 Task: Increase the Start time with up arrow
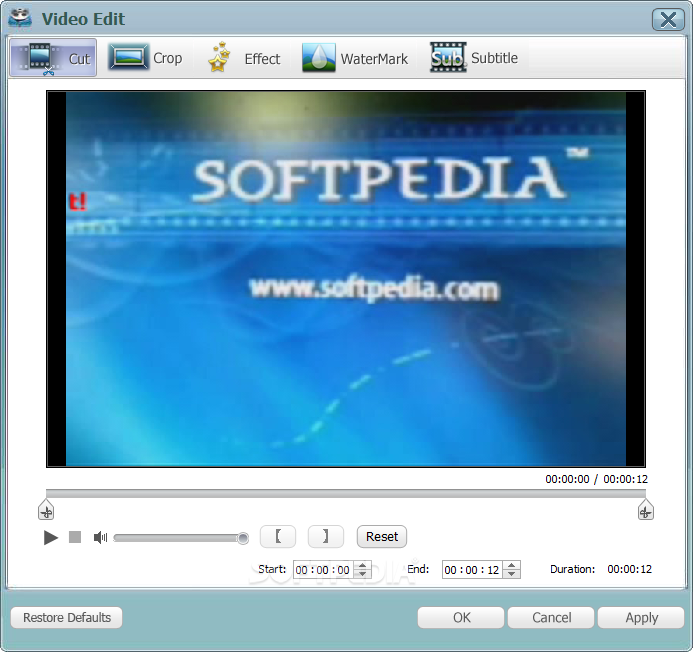tap(363, 565)
